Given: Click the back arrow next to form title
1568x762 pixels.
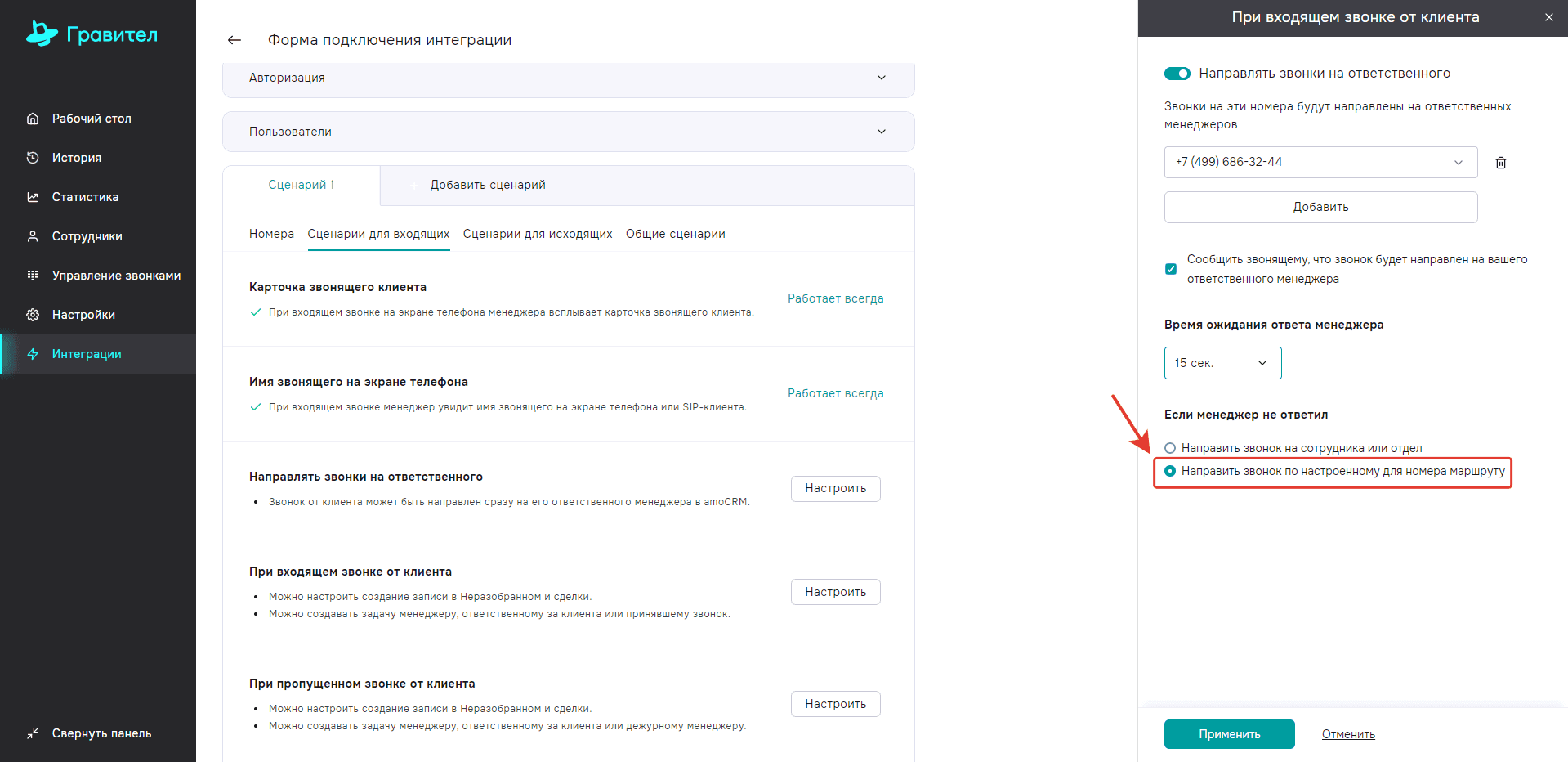Looking at the screenshot, I should tap(235, 40).
